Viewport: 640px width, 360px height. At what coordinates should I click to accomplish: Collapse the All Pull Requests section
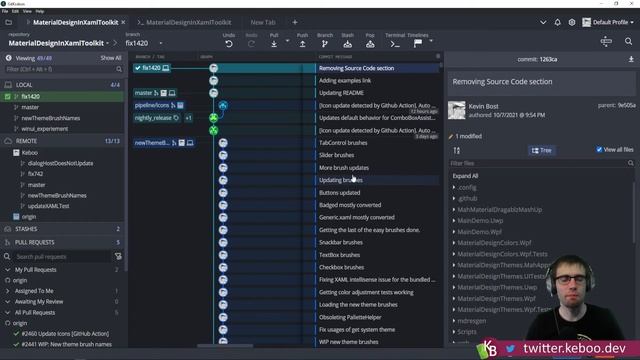click(8, 313)
